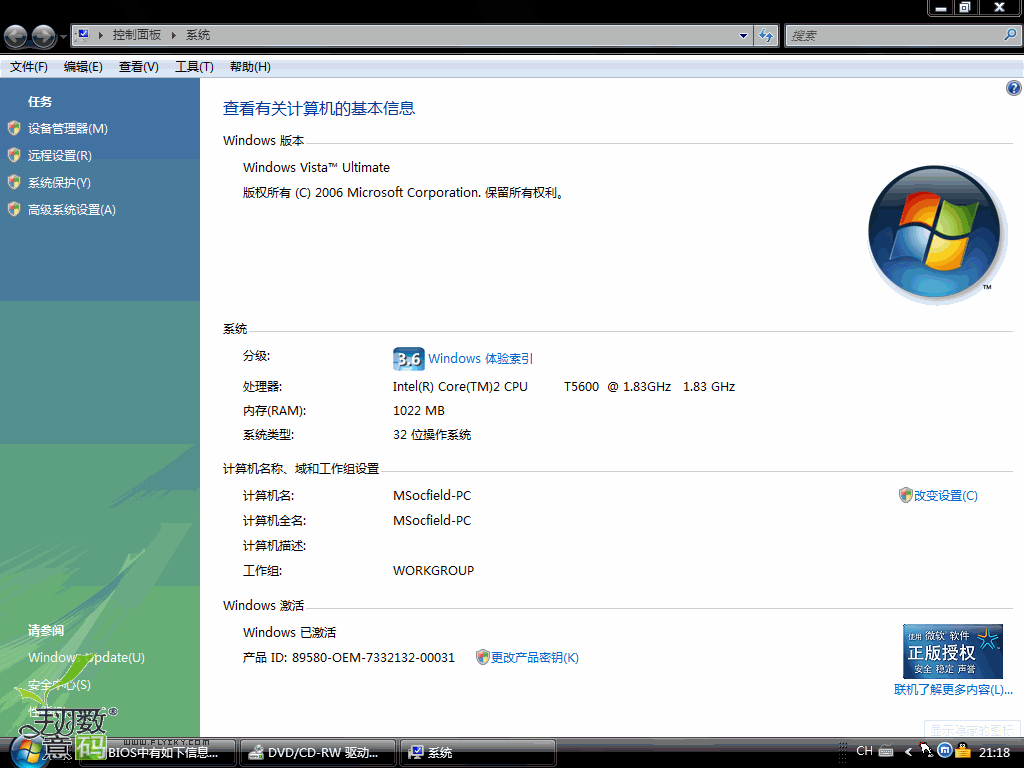This screenshot has height=768, width=1024.
Task: Open Windows Update(U) in the sidebar
Action: pyautogui.click(x=86, y=658)
